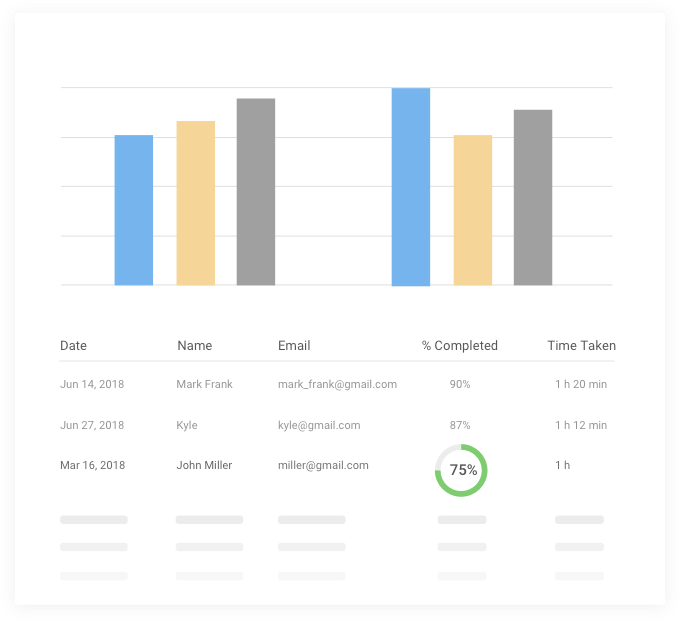Click the Date column header

(x=73, y=346)
